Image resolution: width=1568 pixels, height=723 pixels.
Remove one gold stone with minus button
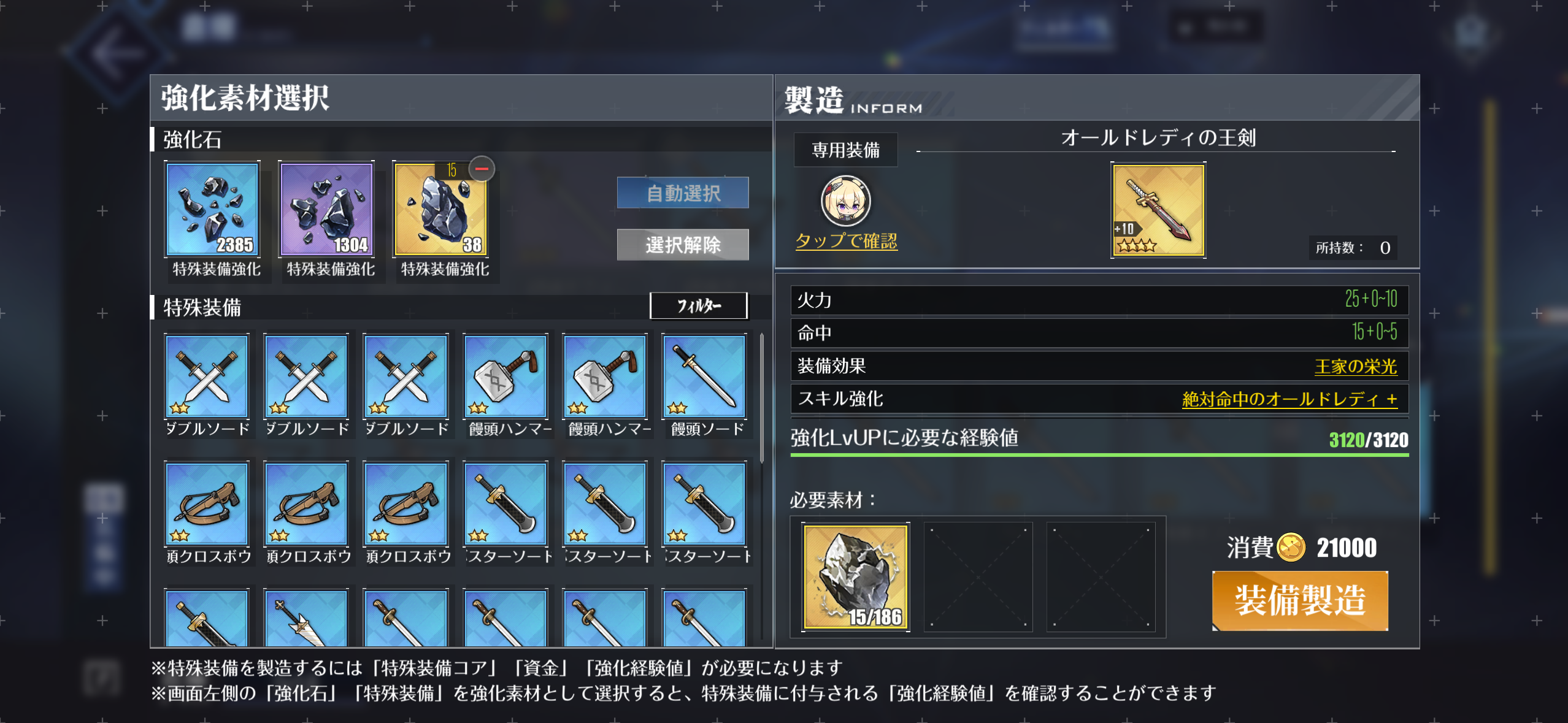pos(482,169)
